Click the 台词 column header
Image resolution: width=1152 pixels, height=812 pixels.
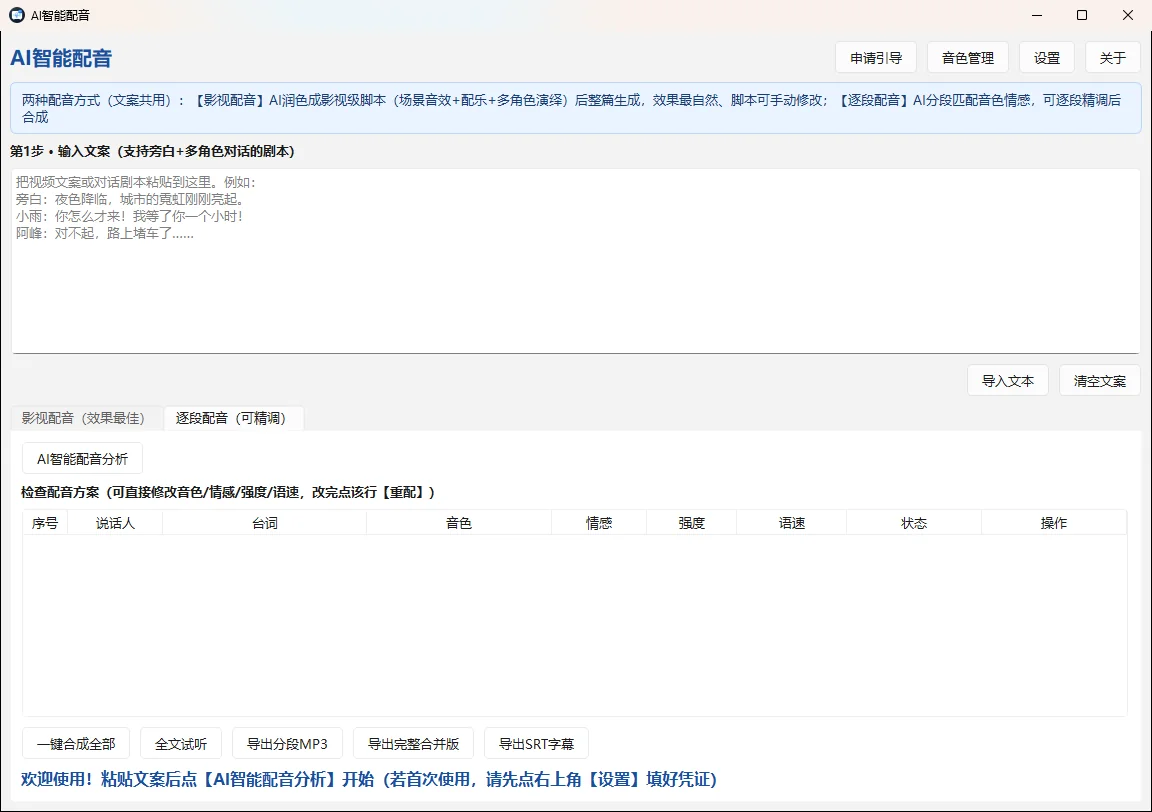[264, 522]
